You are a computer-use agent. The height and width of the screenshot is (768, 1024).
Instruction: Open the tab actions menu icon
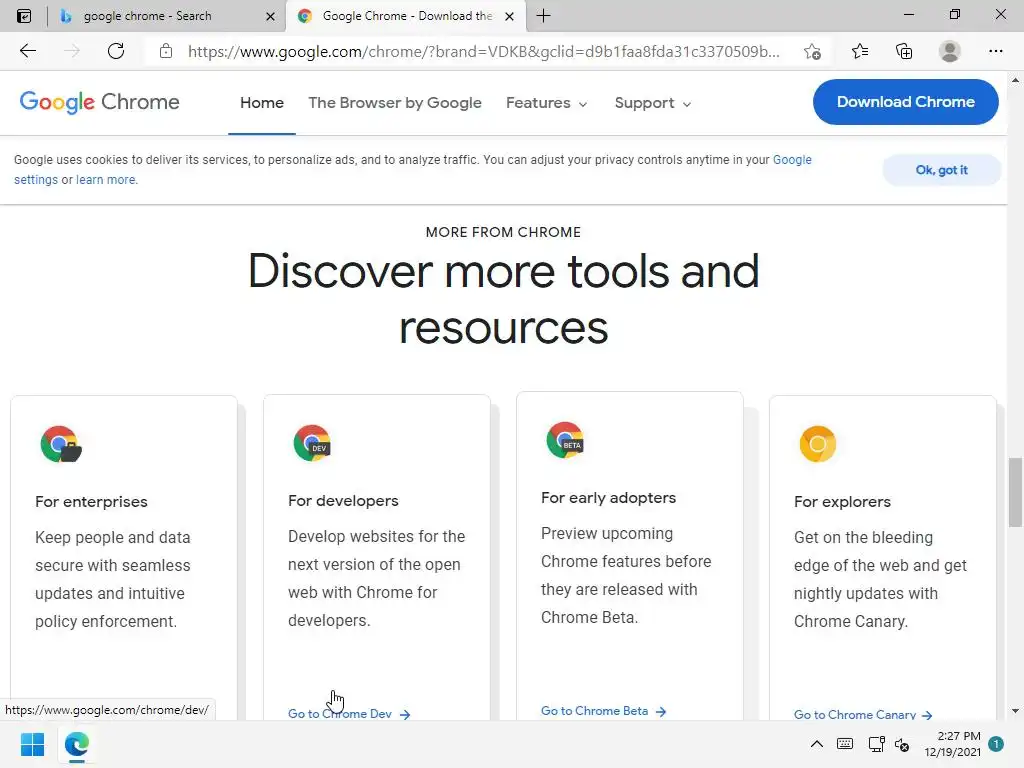(24, 16)
